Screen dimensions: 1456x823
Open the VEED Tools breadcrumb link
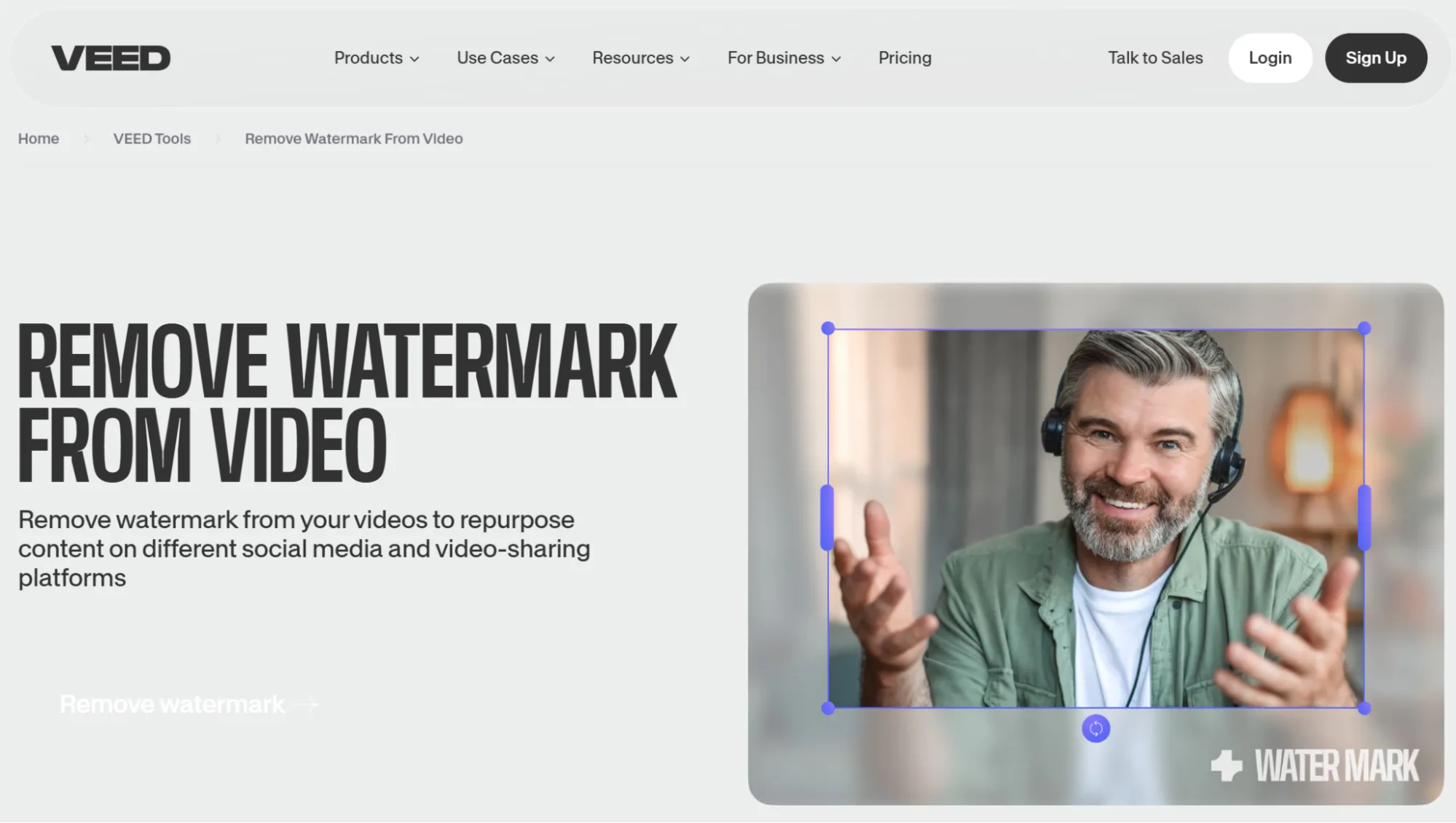(x=151, y=138)
